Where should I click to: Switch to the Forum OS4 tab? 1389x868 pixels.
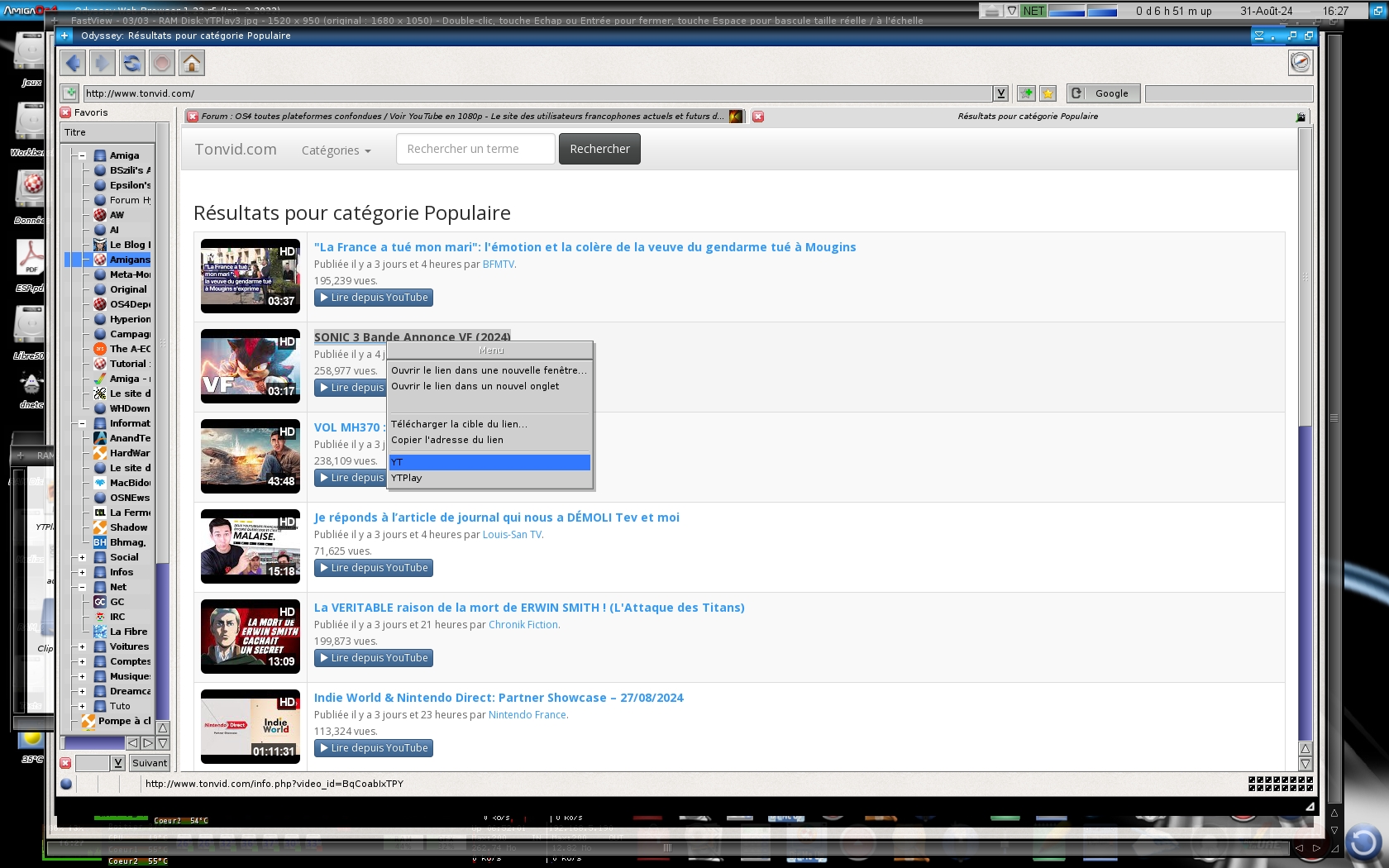pyautogui.click(x=463, y=117)
